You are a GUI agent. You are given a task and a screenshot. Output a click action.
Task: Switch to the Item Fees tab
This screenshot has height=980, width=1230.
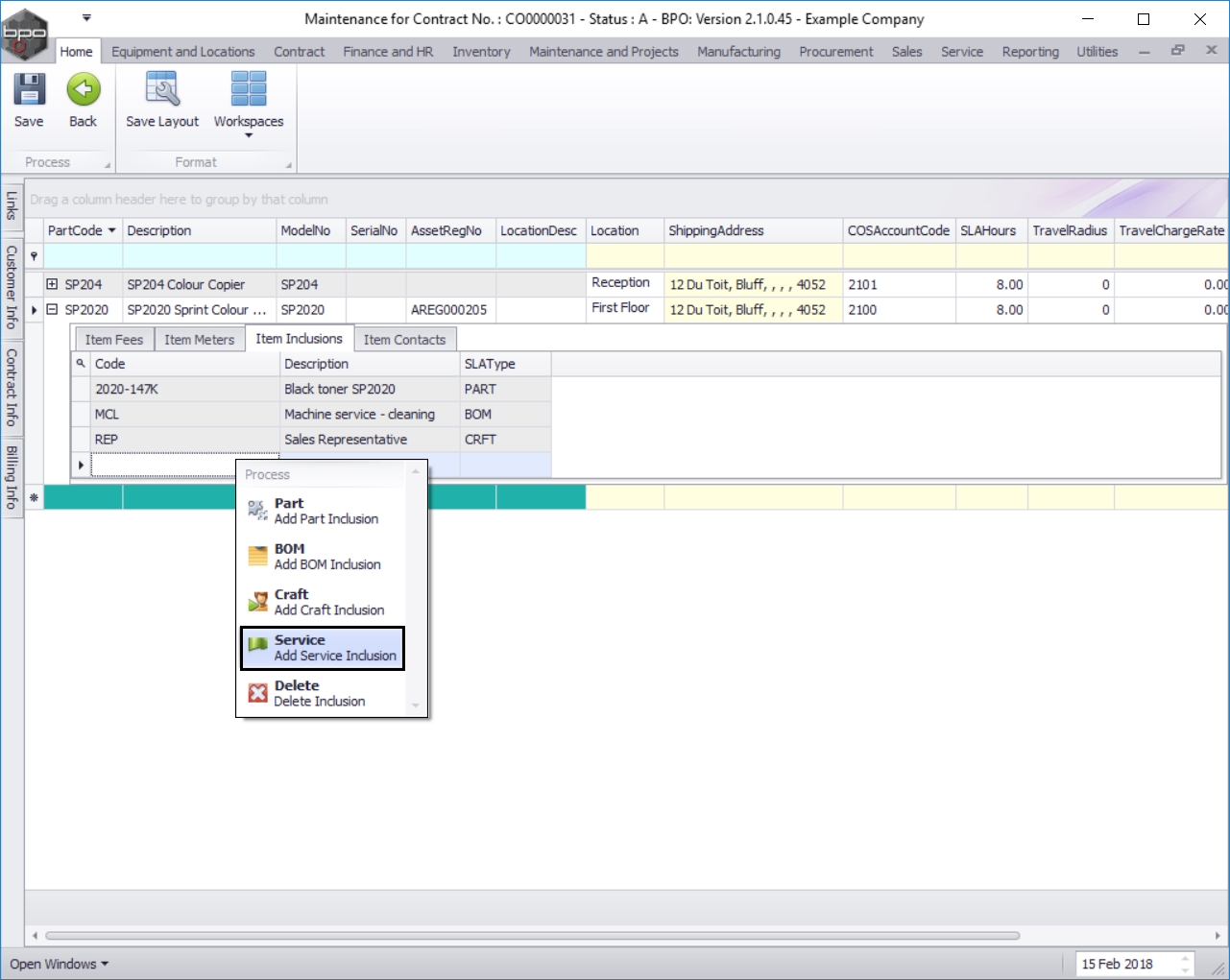tap(114, 340)
